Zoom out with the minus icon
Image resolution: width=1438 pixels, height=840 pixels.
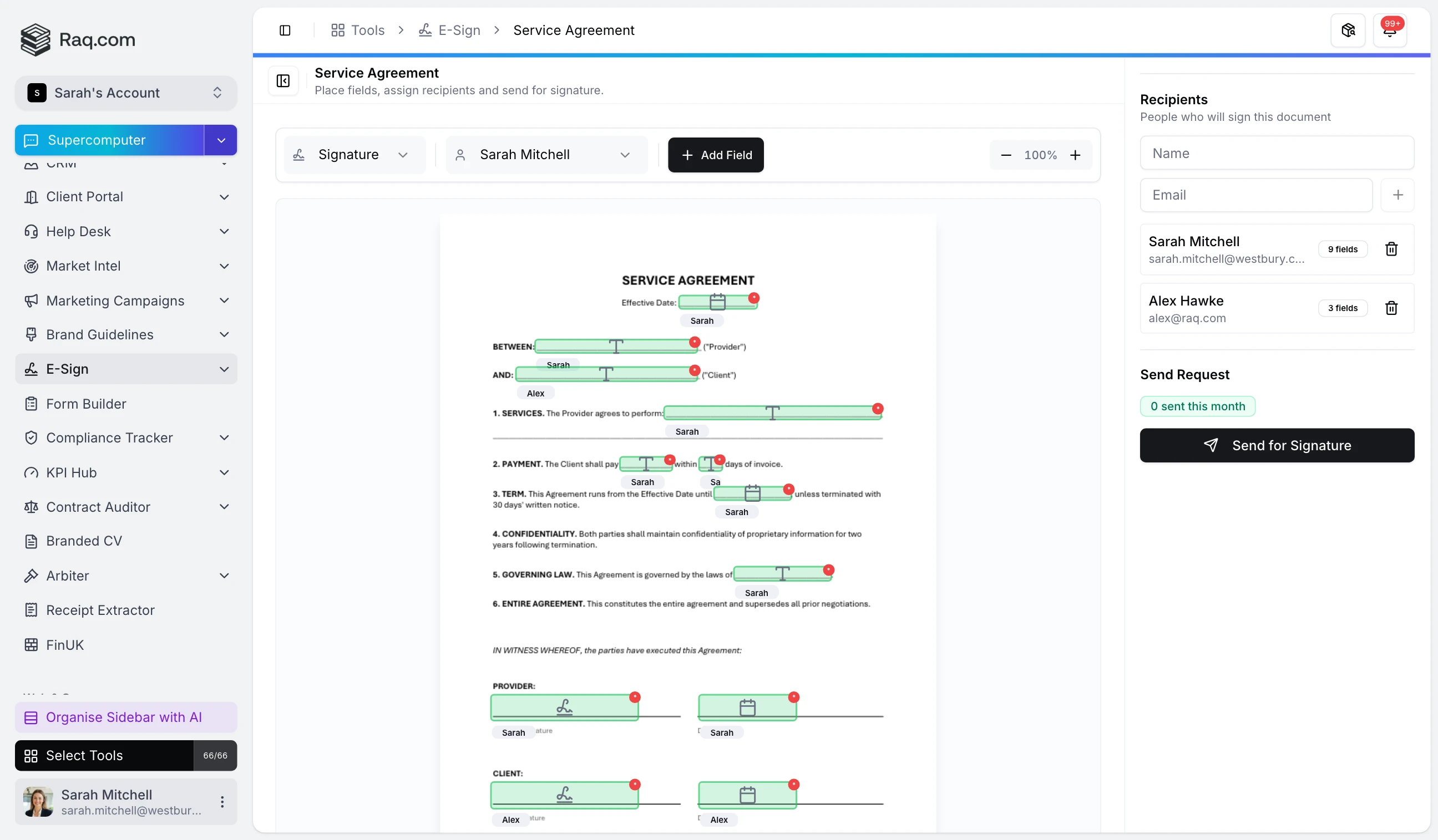click(x=1005, y=155)
